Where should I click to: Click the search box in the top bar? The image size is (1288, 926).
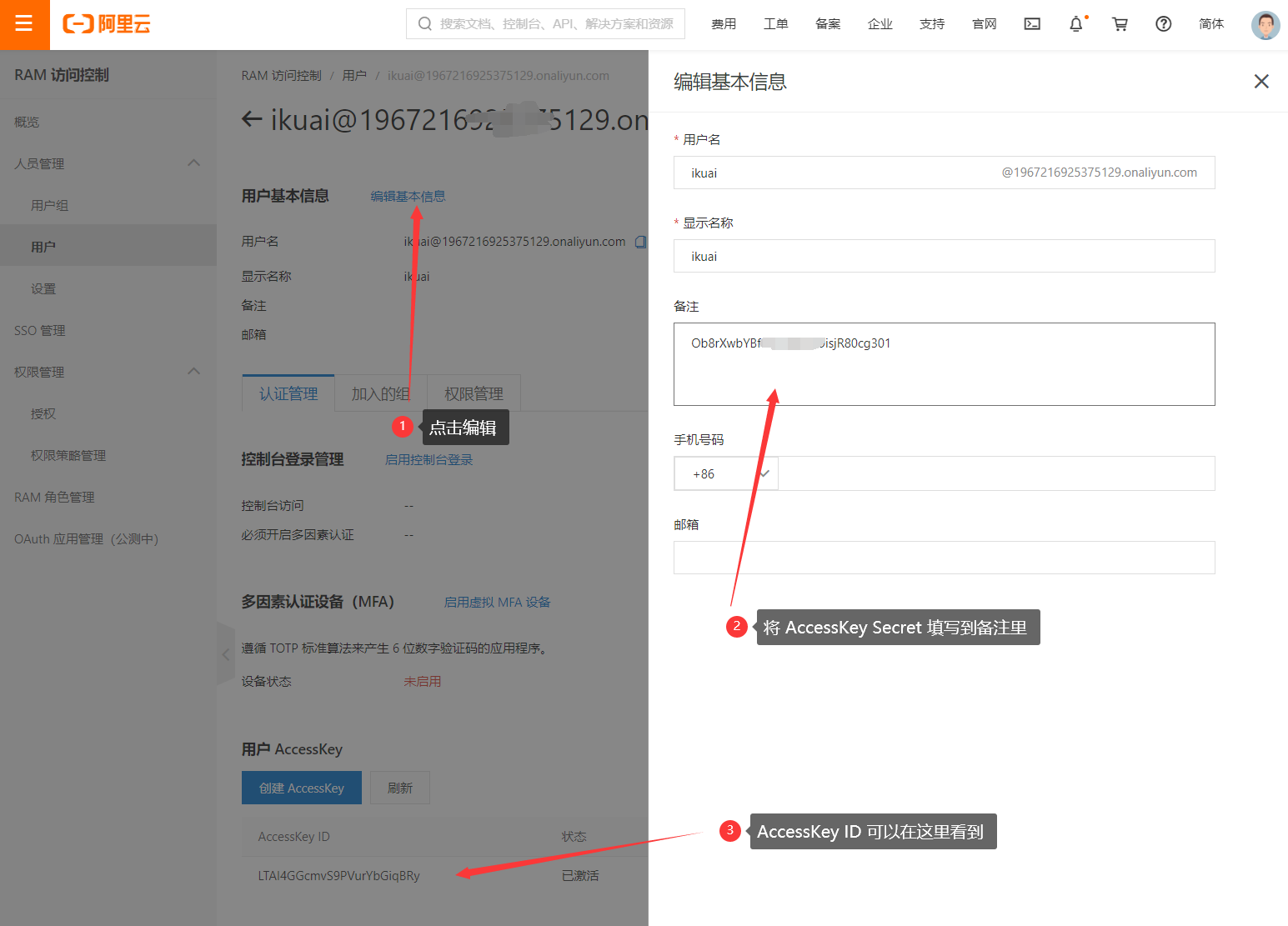tap(545, 24)
